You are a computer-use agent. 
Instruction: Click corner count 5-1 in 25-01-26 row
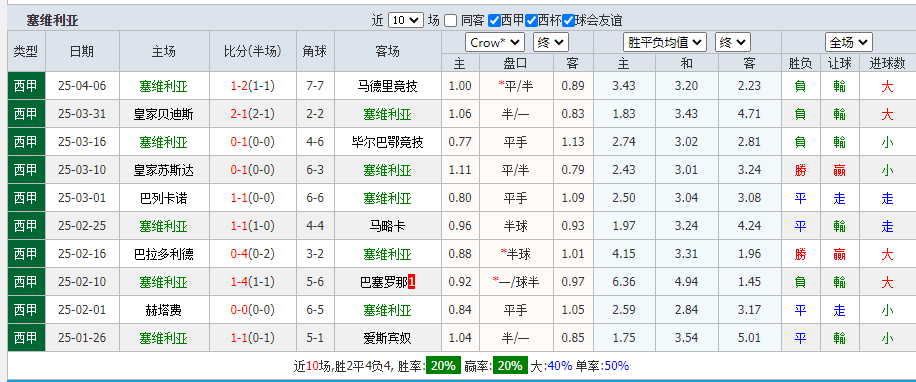tap(315, 338)
